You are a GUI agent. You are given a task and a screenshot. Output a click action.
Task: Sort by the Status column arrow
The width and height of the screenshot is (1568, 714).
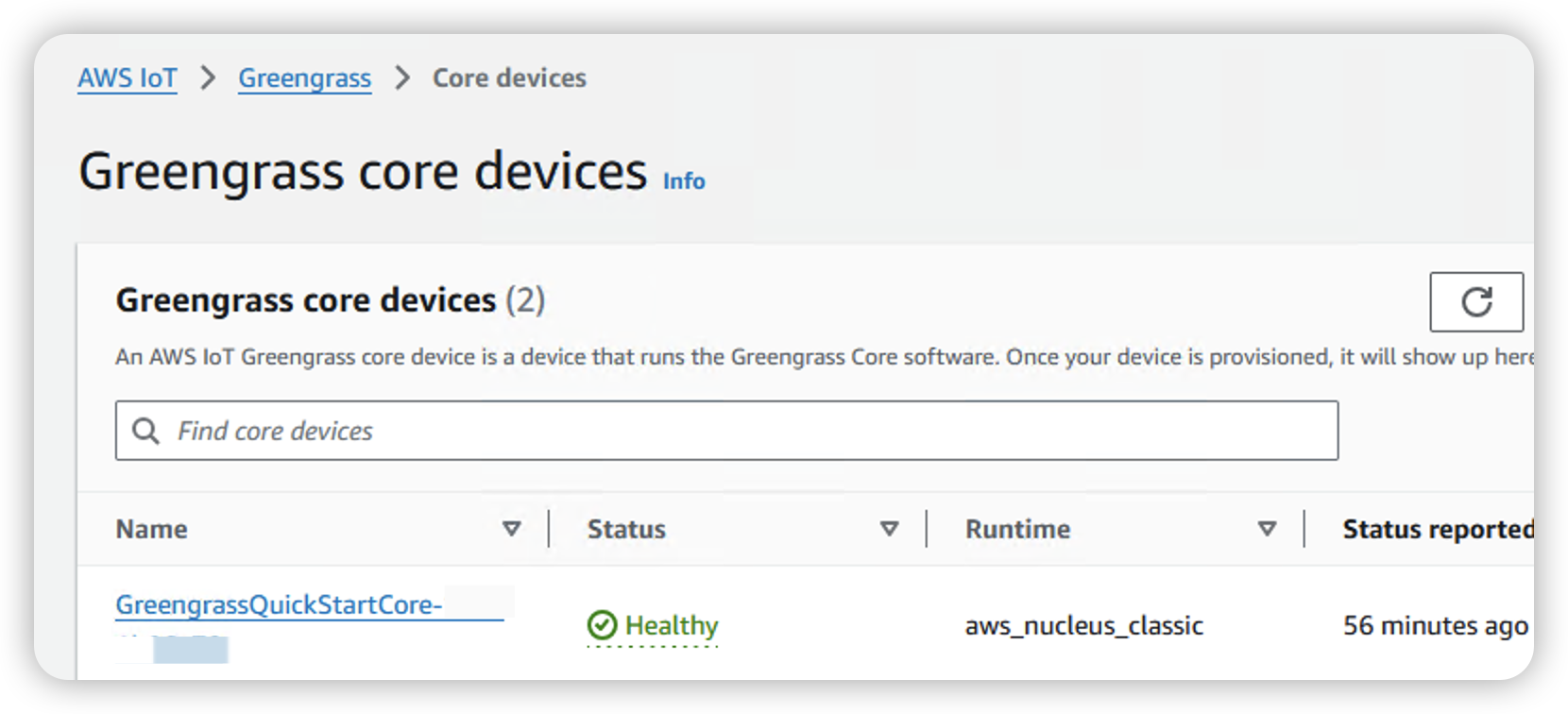tap(889, 529)
